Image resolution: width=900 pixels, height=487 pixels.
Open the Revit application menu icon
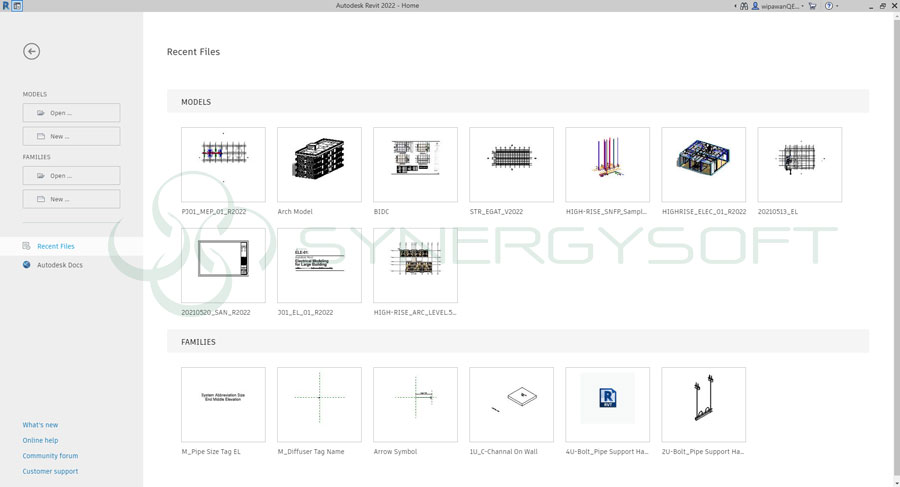click(x=6, y=6)
